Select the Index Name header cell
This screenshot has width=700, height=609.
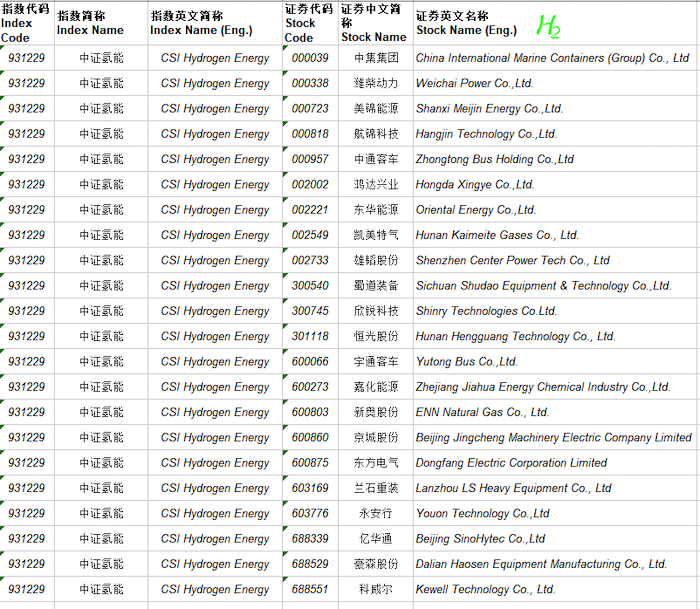pyautogui.click(x=101, y=23)
